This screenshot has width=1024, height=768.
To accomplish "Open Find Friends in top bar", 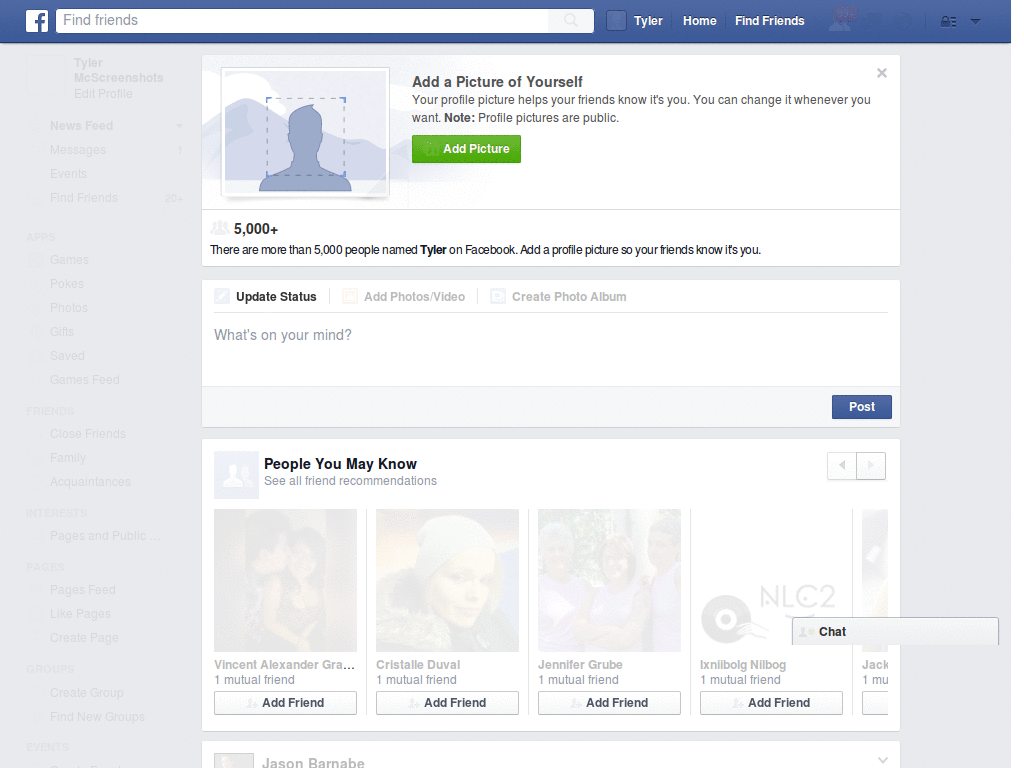I will point(769,21).
